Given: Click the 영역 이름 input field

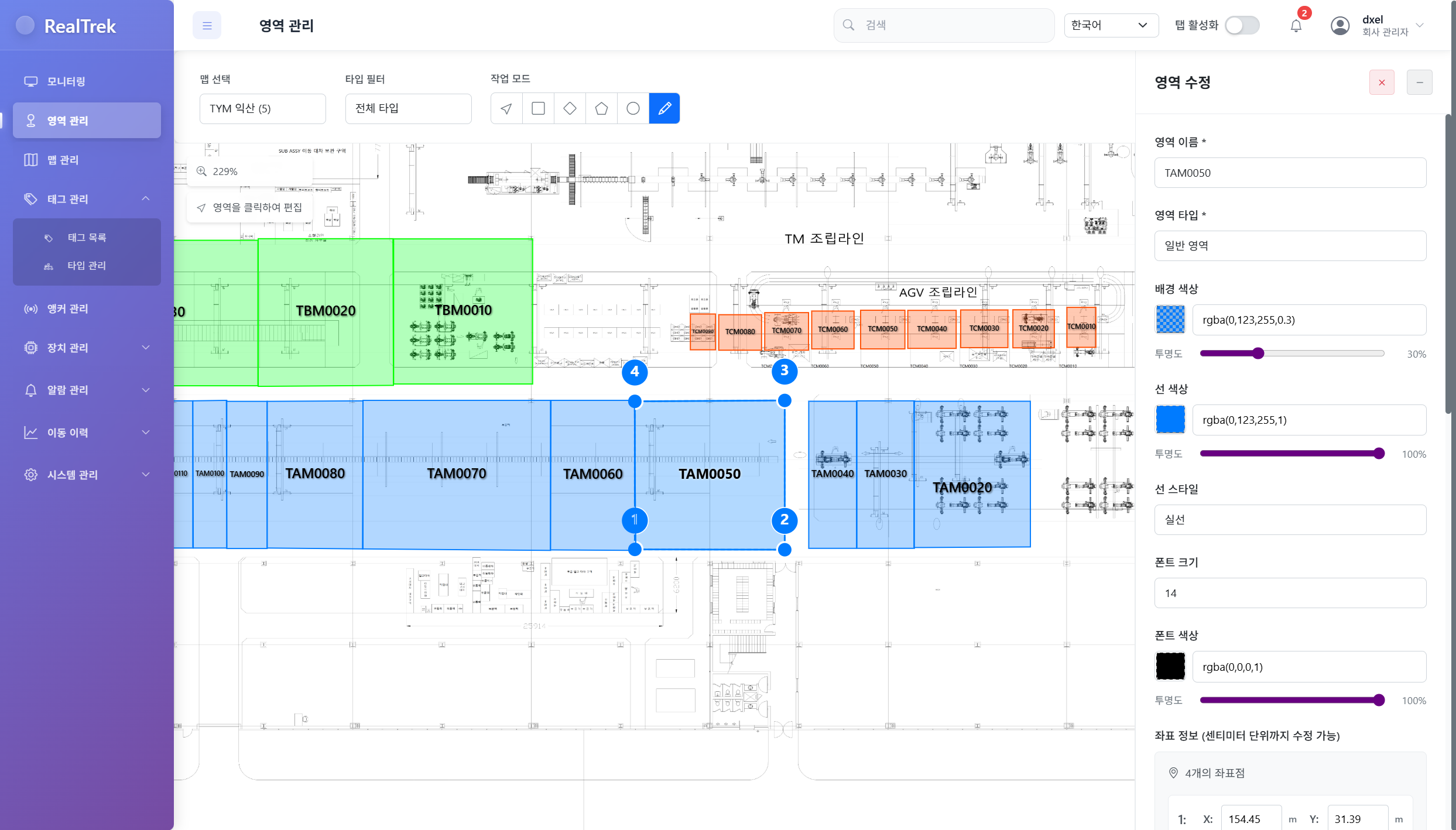Looking at the screenshot, I should point(1290,173).
